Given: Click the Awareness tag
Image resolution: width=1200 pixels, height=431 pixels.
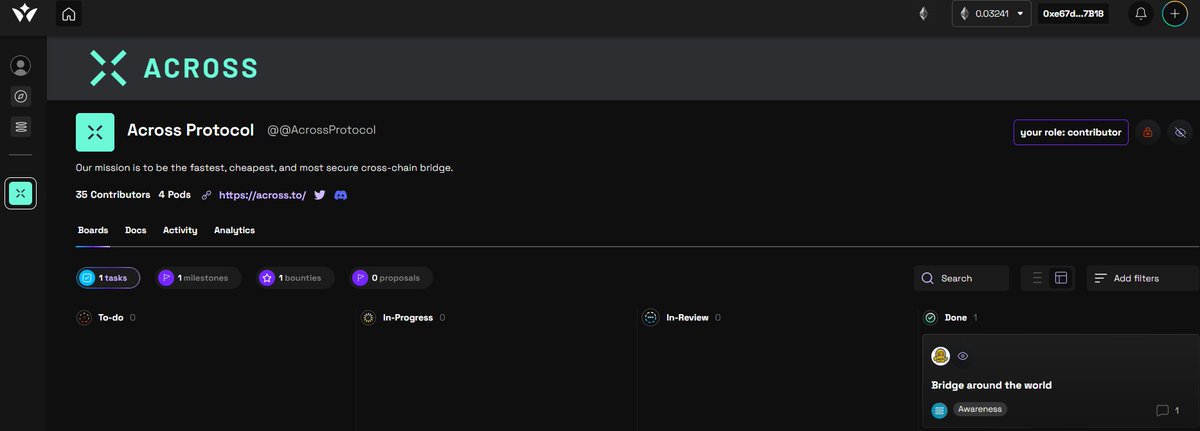Looking at the screenshot, I should click(x=980, y=409).
